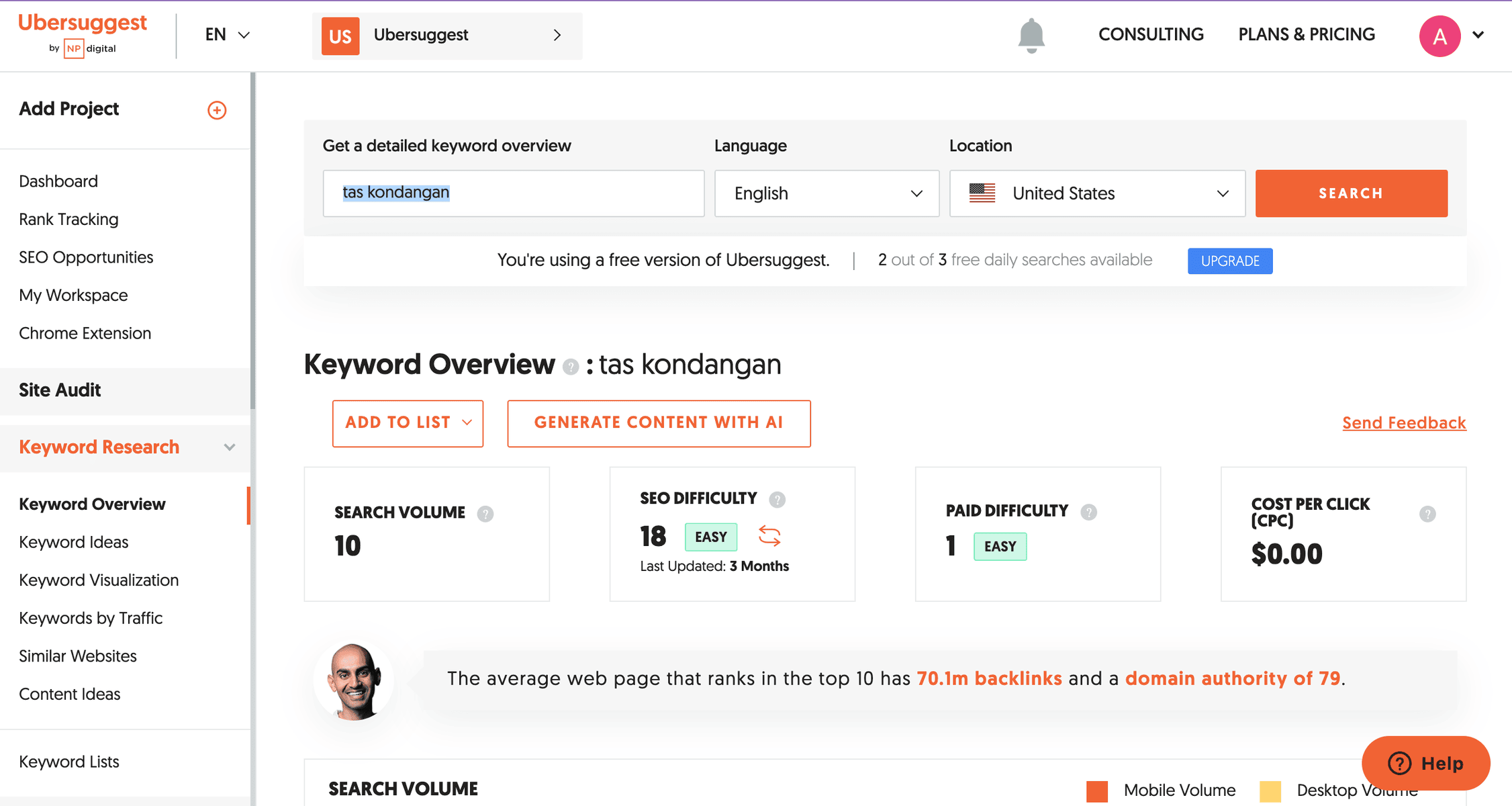Click the Add Project plus icon
The image size is (1512, 806).
tap(217, 110)
